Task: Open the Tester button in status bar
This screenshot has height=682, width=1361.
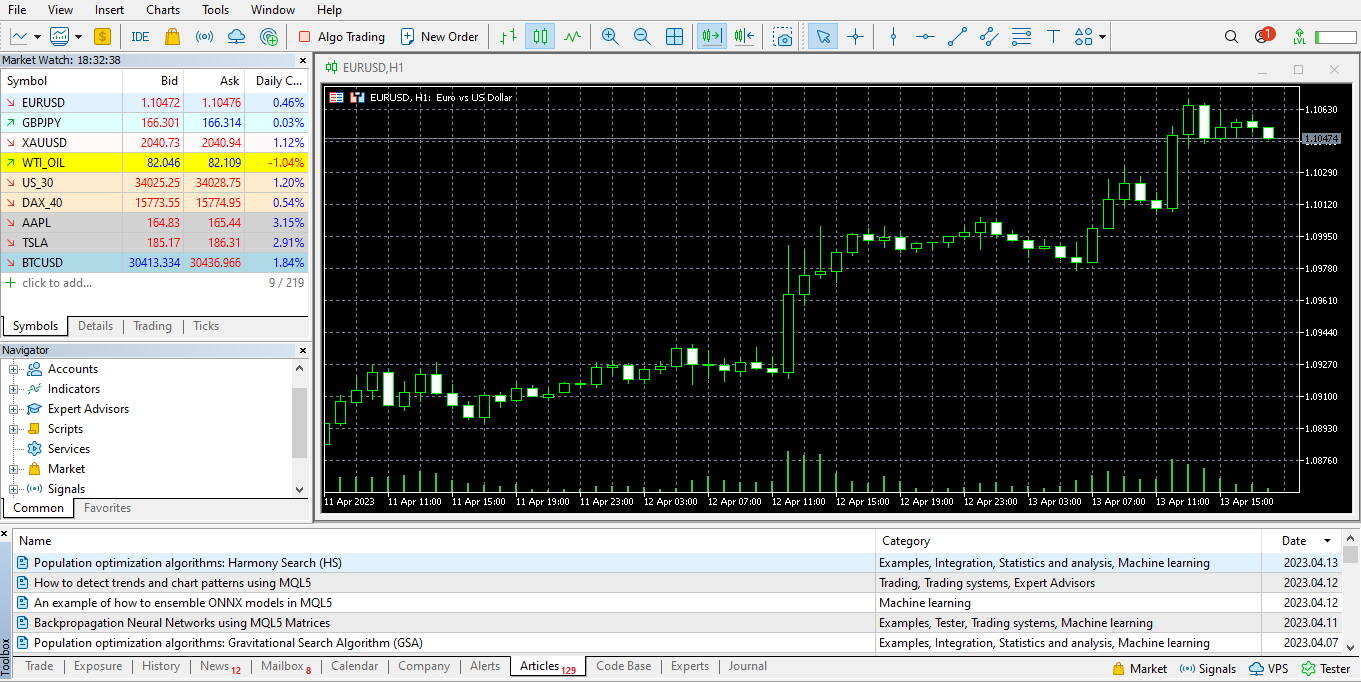Action: click(x=1326, y=669)
